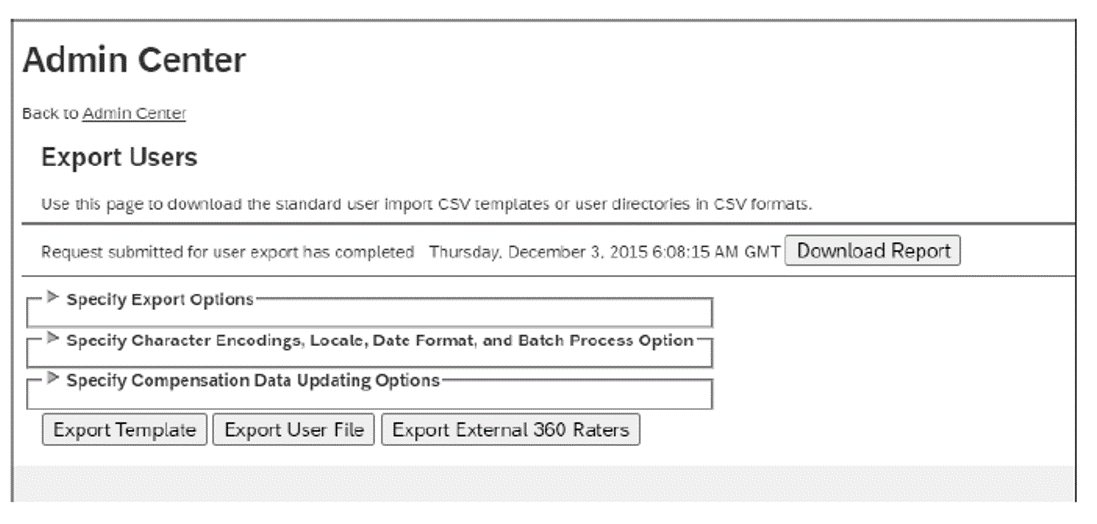Click the Download Report button

[873, 251]
